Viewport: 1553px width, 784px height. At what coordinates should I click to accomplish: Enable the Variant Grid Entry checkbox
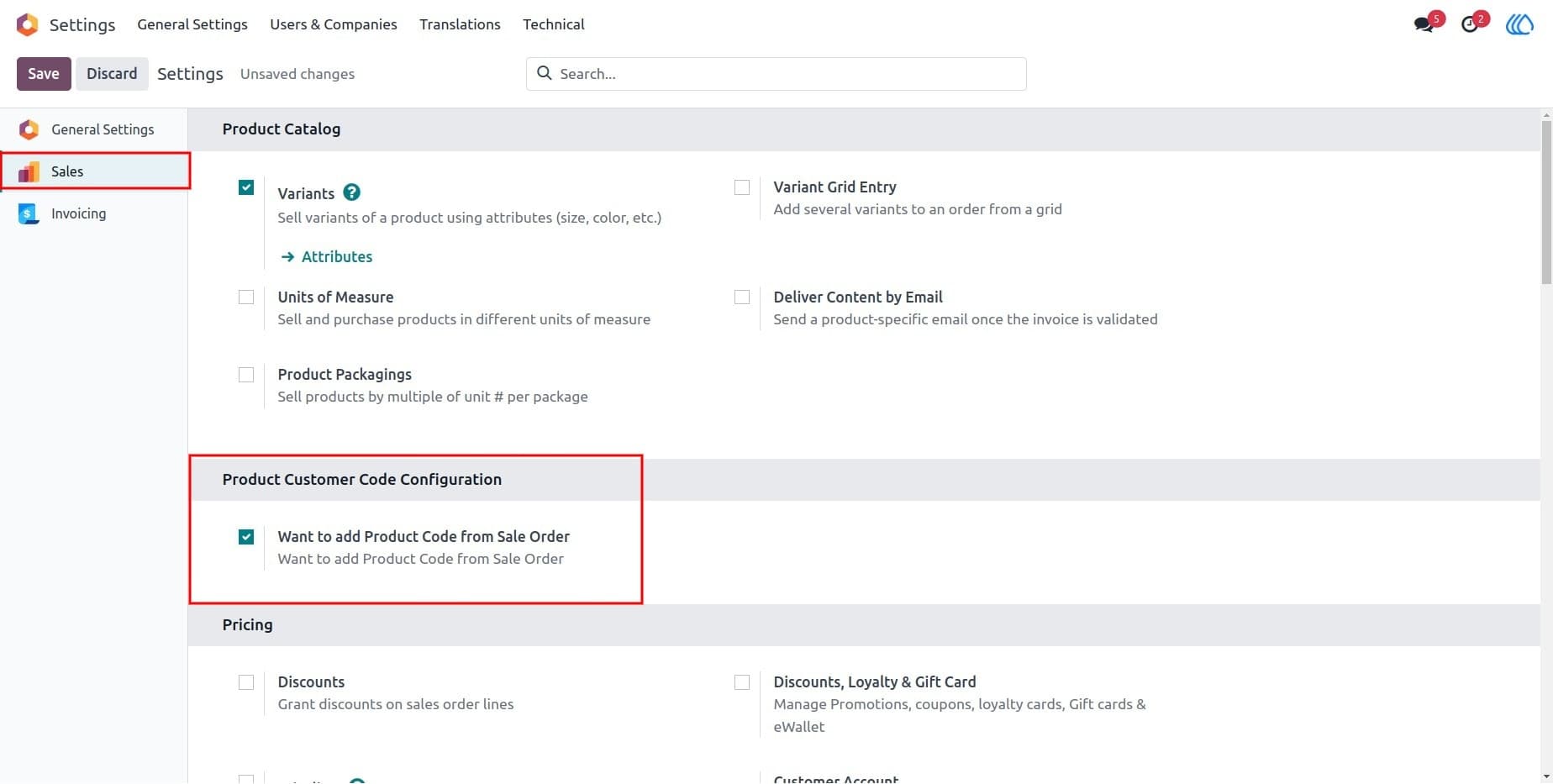tap(742, 187)
